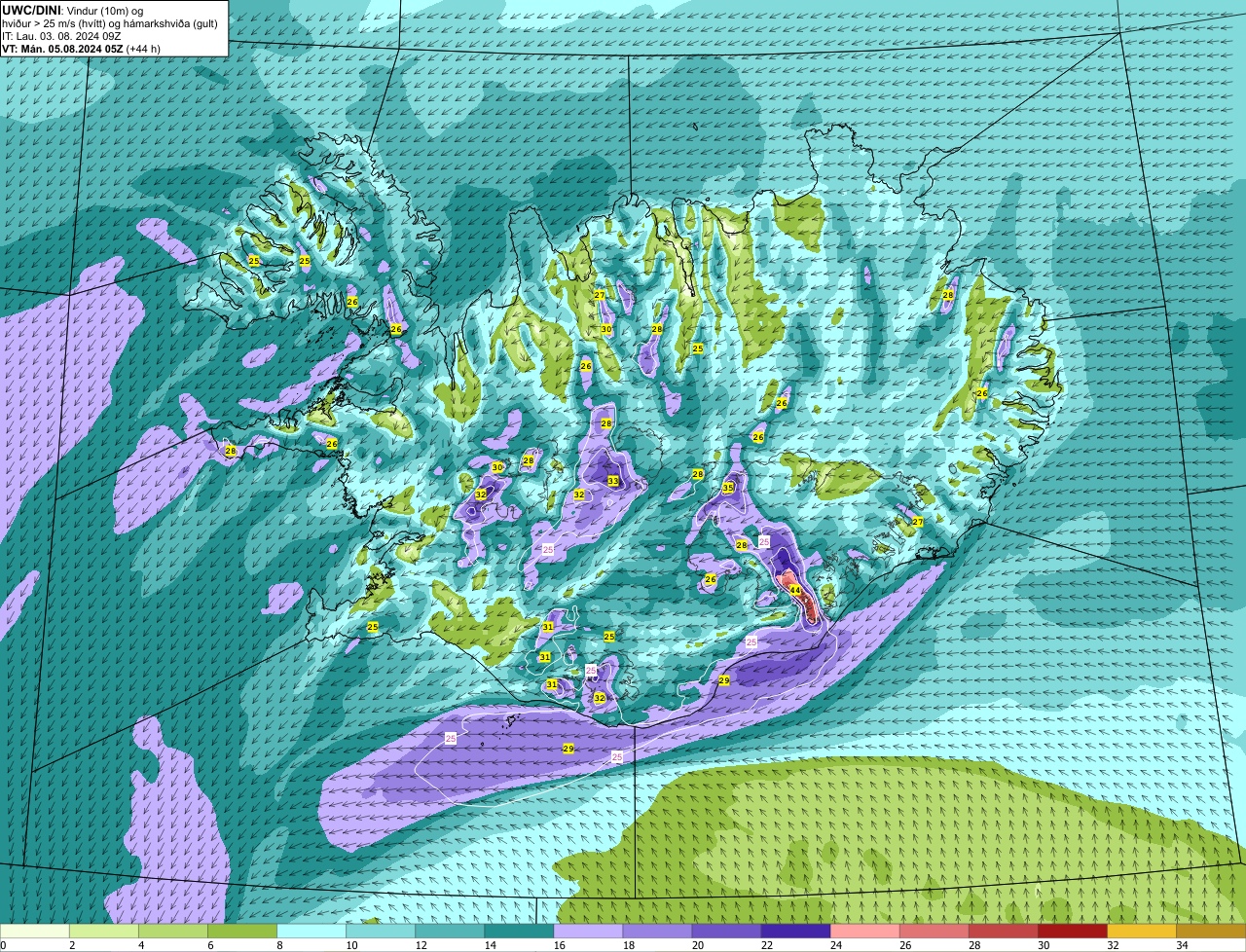Select the dark red 30–32 m/s swatch

(x=1073, y=932)
